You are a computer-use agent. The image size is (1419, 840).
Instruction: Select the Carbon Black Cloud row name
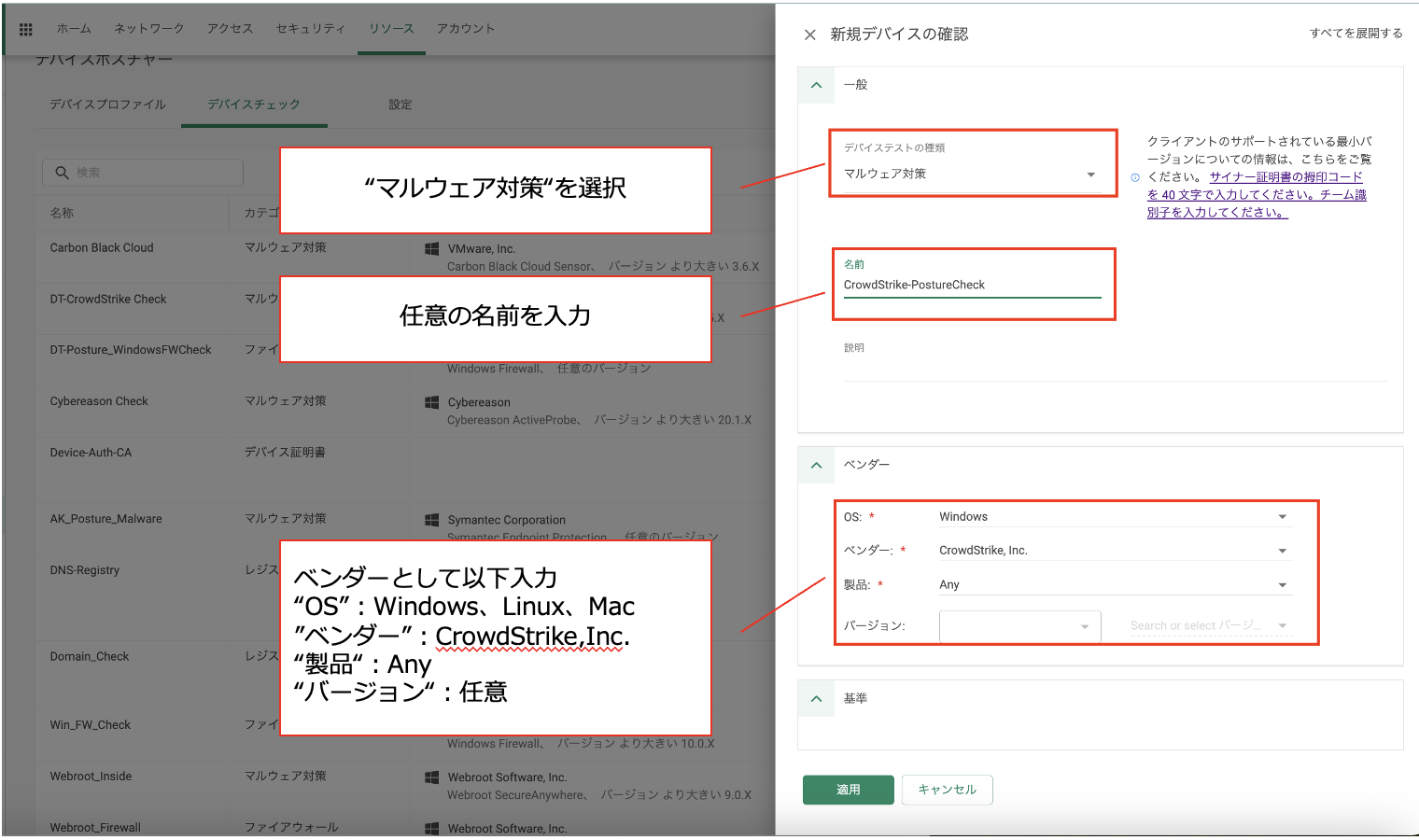point(102,248)
